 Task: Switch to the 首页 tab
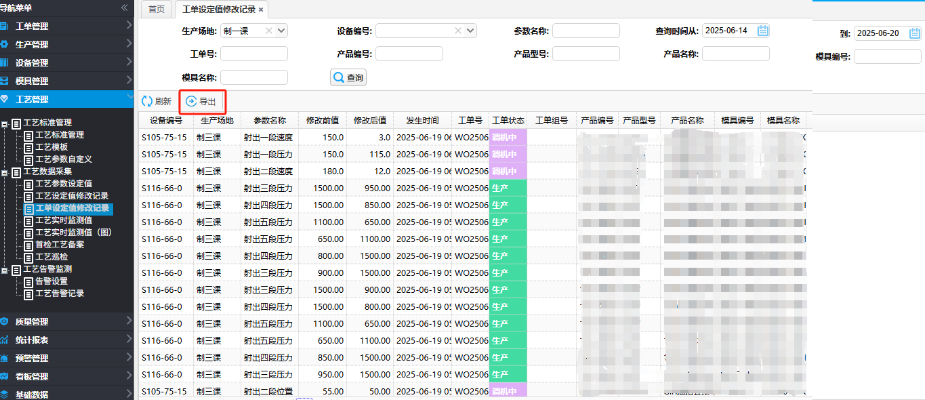(x=155, y=9)
